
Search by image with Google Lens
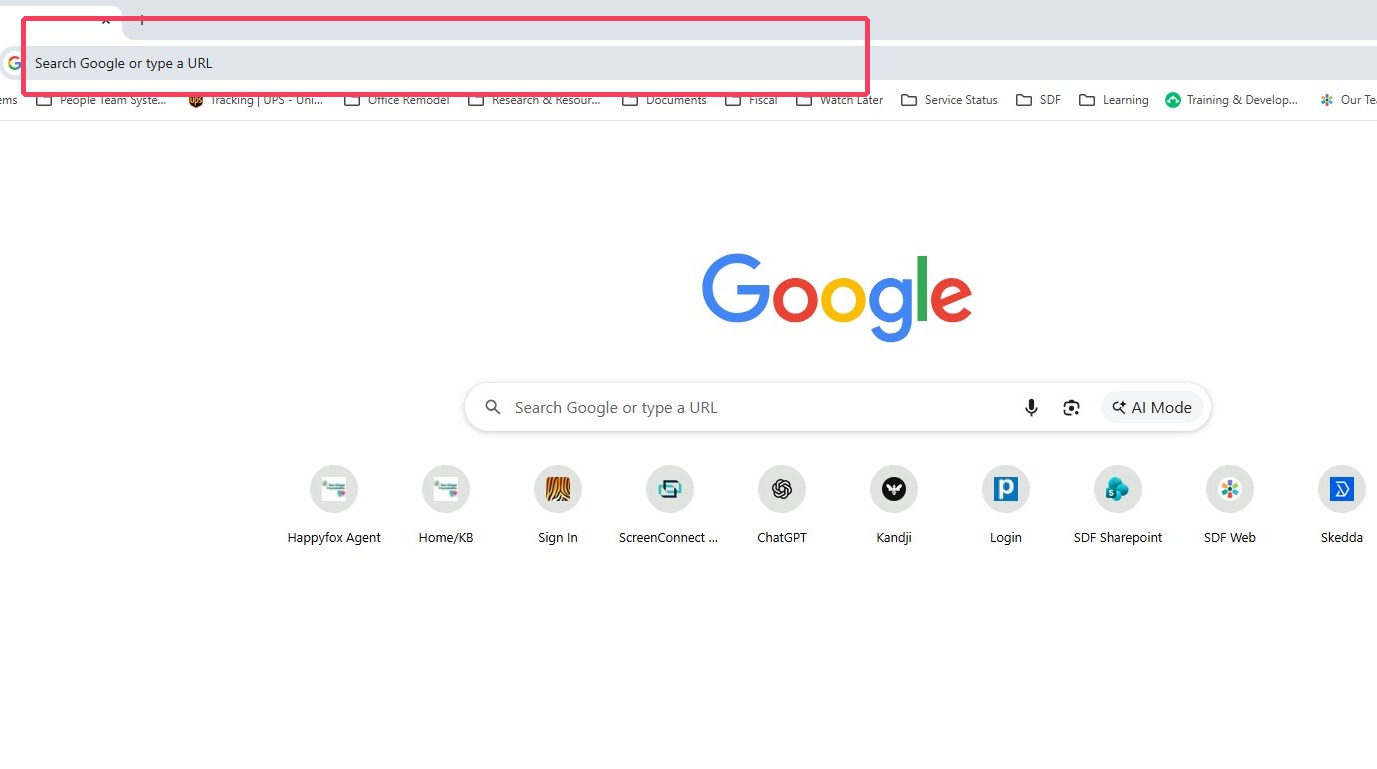pyautogui.click(x=1072, y=408)
